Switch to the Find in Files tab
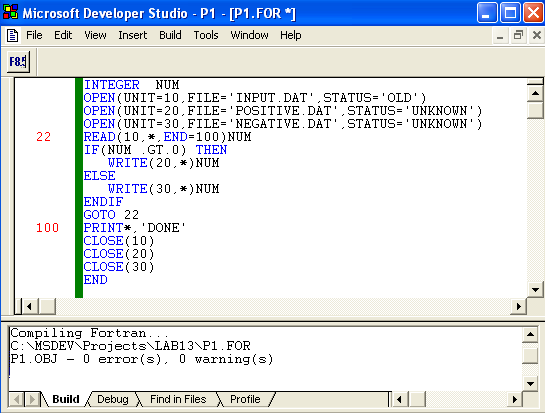Screen dimensions: 545x413 click(178, 399)
